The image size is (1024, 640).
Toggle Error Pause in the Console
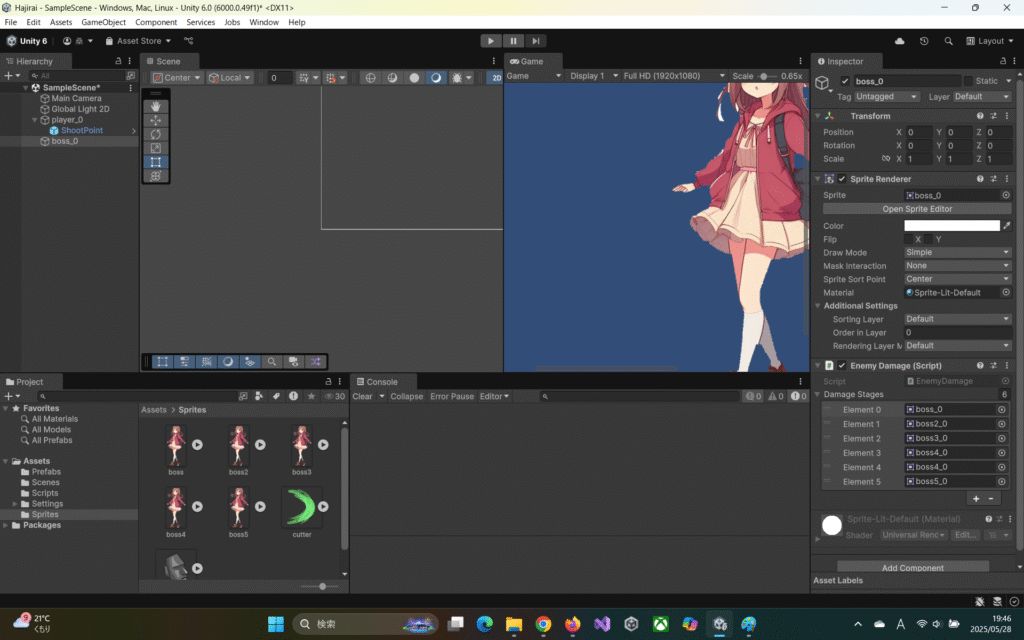point(452,396)
